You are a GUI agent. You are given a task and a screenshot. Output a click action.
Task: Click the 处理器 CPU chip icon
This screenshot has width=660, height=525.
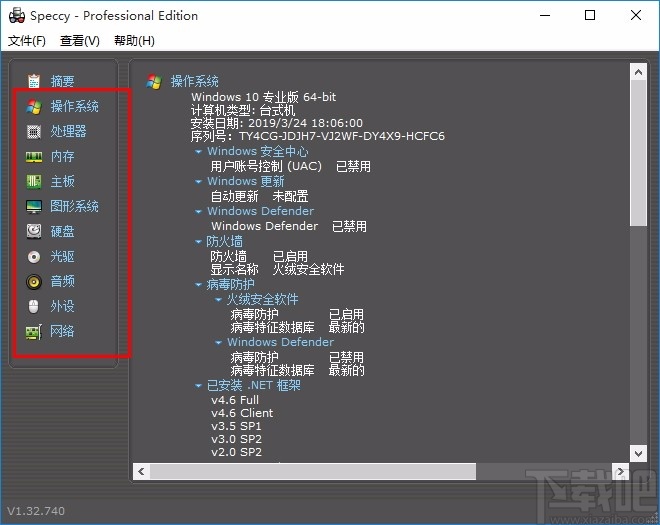click(34, 131)
